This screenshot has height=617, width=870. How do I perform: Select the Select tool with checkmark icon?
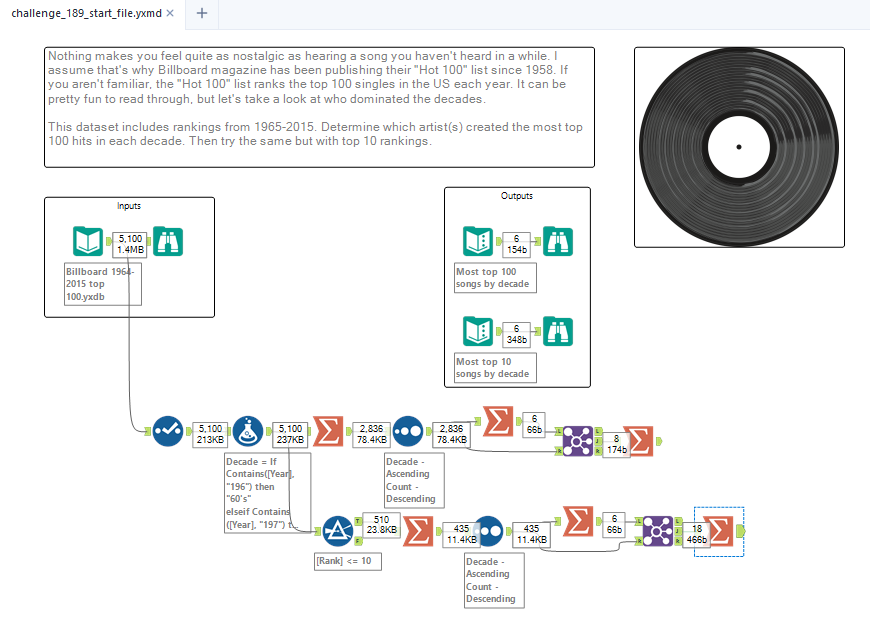(168, 431)
